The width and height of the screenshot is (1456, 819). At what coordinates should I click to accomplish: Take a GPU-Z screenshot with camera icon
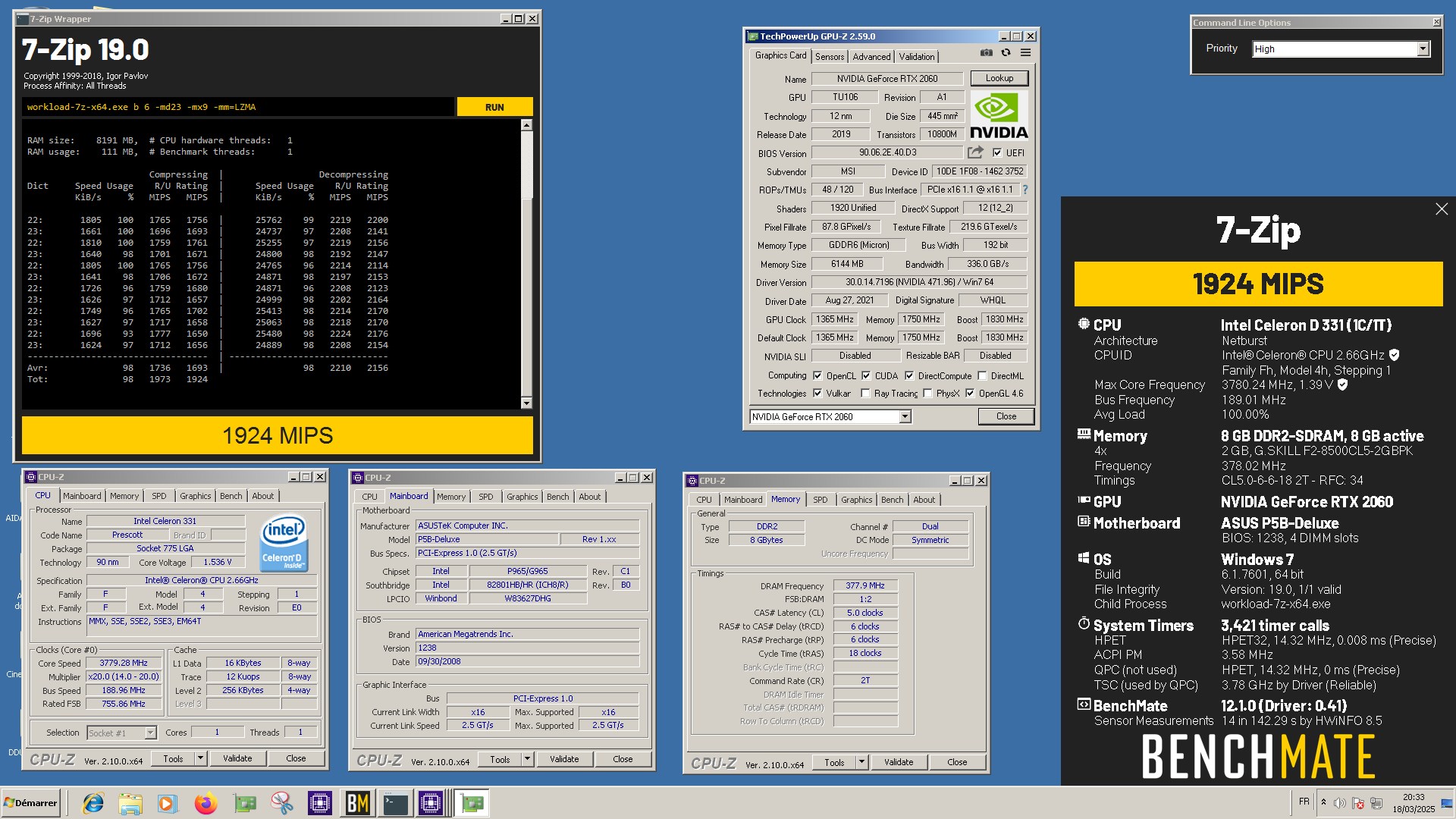pyautogui.click(x=986, y=53)
